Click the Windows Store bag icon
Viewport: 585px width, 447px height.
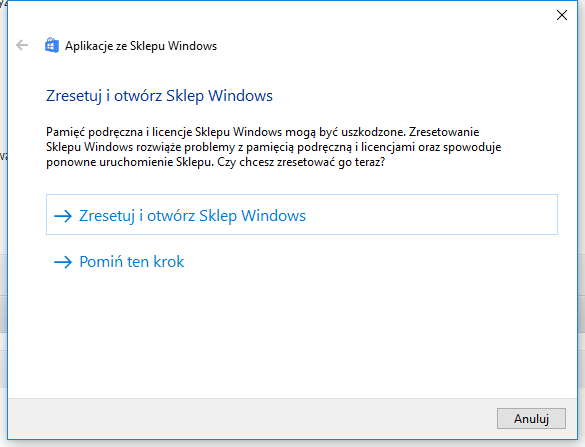52,46
